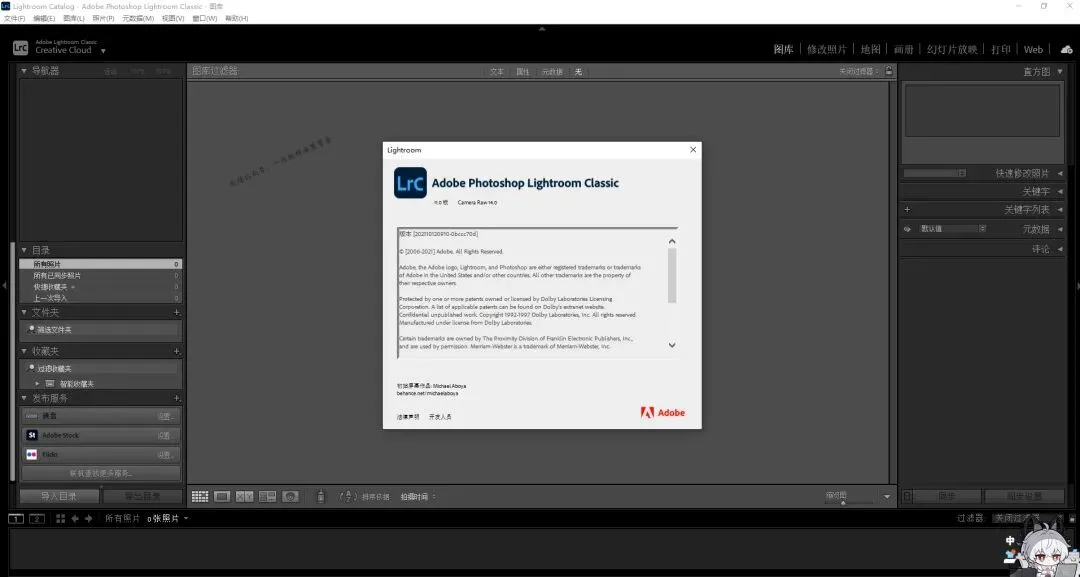Select the 文本 text filter
Image resolution: width=1080 pixels, height=577 pixels.
(497, 72)
